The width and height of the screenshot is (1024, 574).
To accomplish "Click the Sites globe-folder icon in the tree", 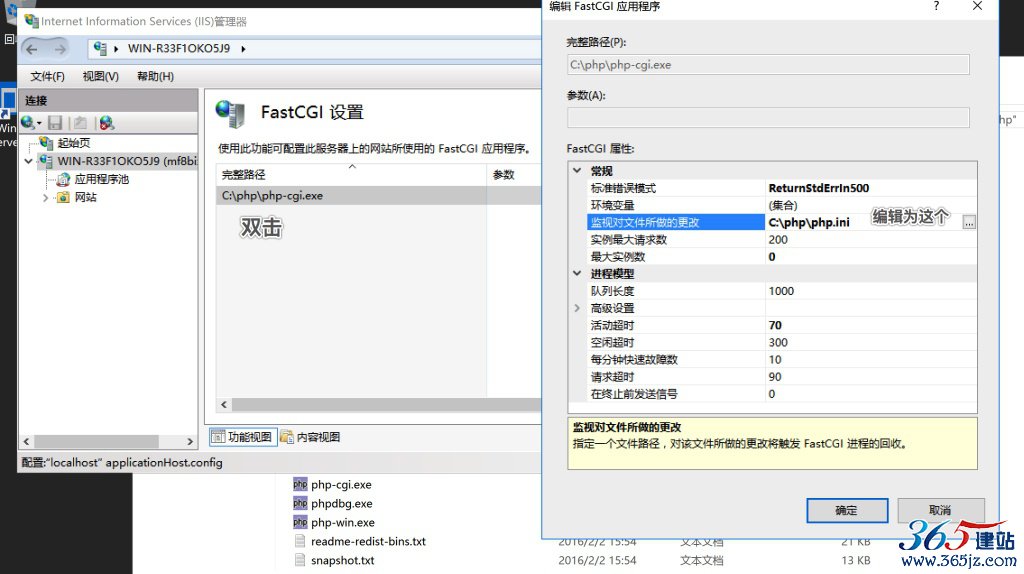I will (x=63, y=197).
